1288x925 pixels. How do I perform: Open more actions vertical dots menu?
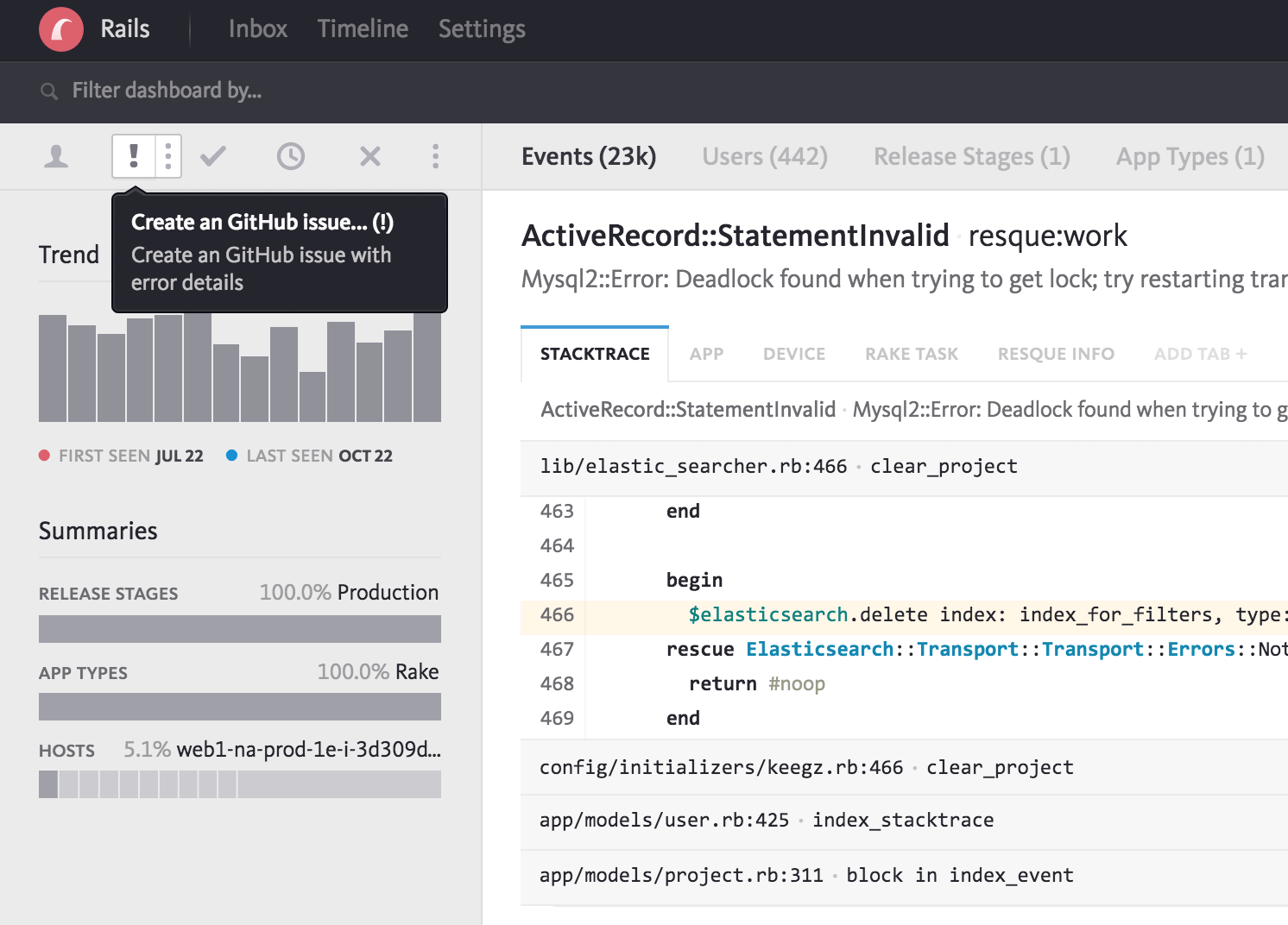(435, 156)
